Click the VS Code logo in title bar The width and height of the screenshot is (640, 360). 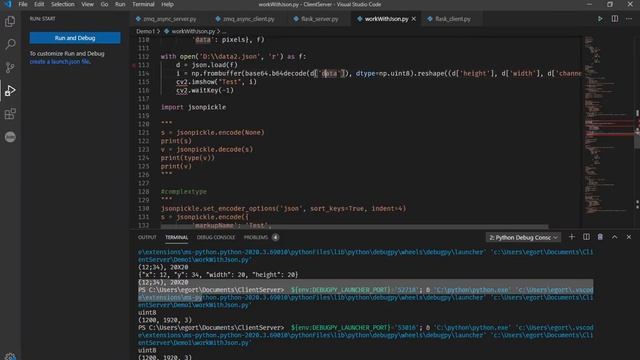pos(8,4)
